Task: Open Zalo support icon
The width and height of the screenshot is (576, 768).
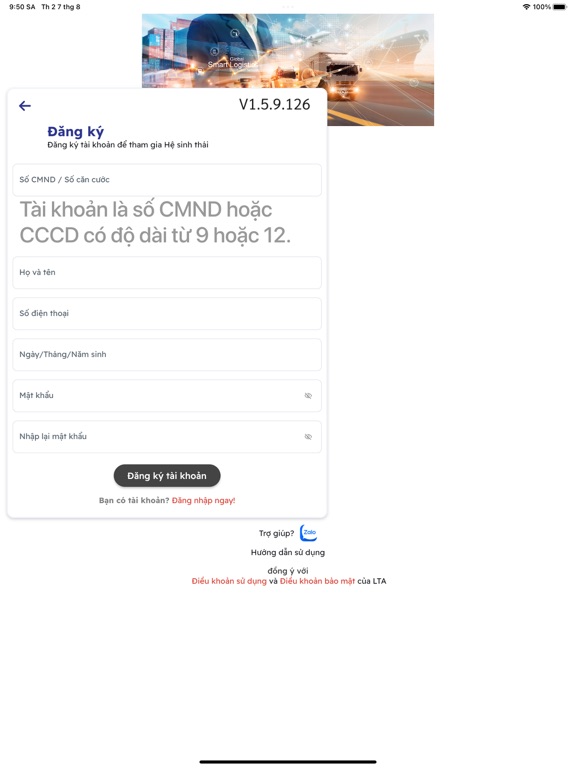Action: pyautogui.click(x=309, y=533)
